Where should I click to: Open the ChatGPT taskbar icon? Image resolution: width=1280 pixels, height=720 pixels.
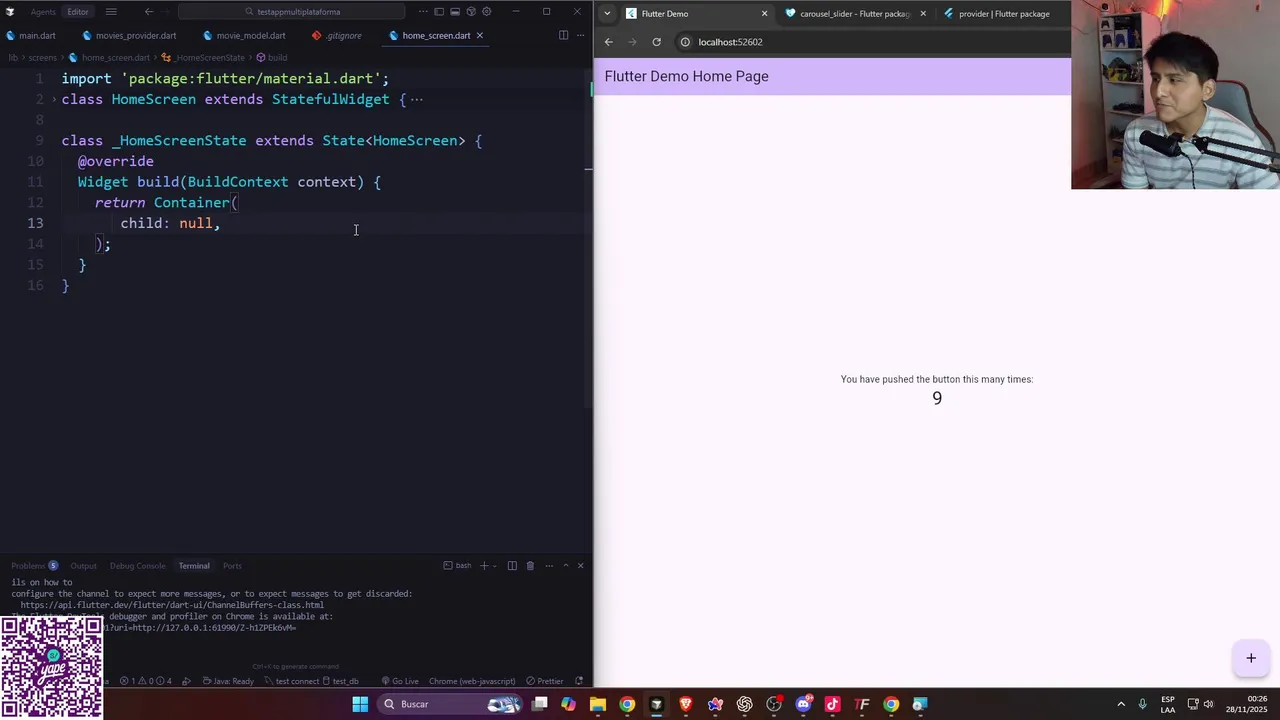[x=744, y=704]
